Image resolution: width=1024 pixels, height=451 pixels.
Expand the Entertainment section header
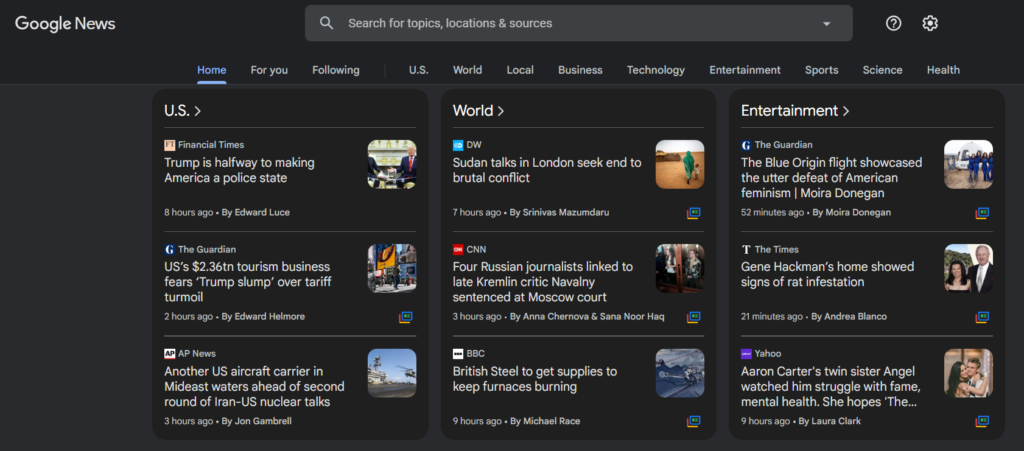[x=795, y=111]
